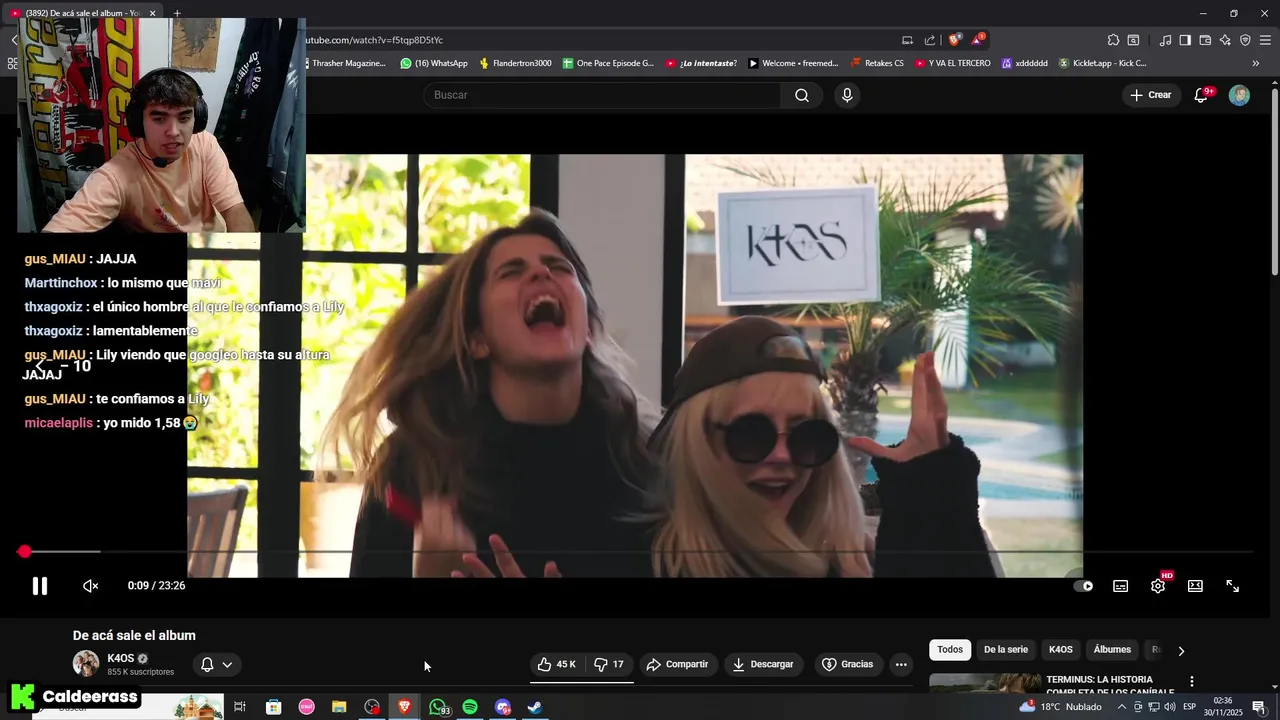Open the Y VA EL TERCERO bookmark
This screenshot has height=720, width=1280.
pos(952,63)
